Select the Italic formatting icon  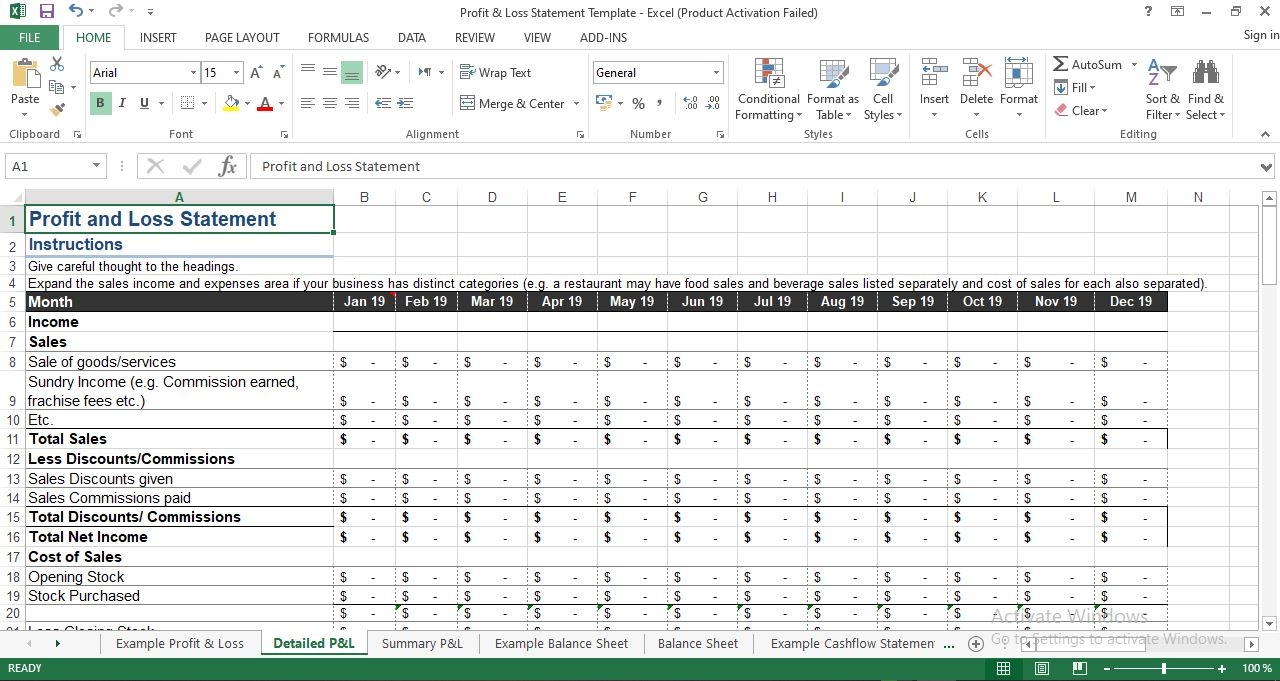tap(121, 103)
